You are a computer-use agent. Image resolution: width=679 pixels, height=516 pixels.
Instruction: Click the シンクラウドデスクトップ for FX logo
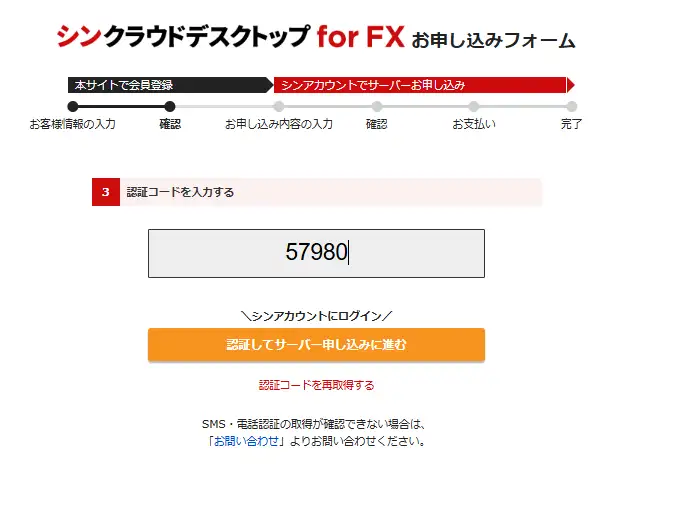(x=230, y=38)
